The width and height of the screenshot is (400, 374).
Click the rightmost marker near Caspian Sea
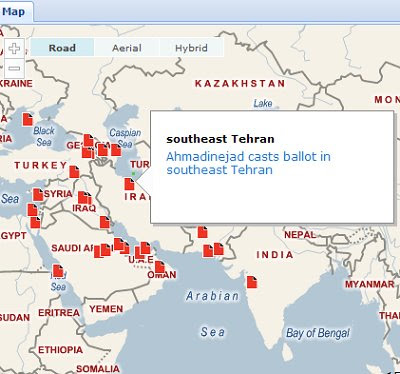point(116,150)
